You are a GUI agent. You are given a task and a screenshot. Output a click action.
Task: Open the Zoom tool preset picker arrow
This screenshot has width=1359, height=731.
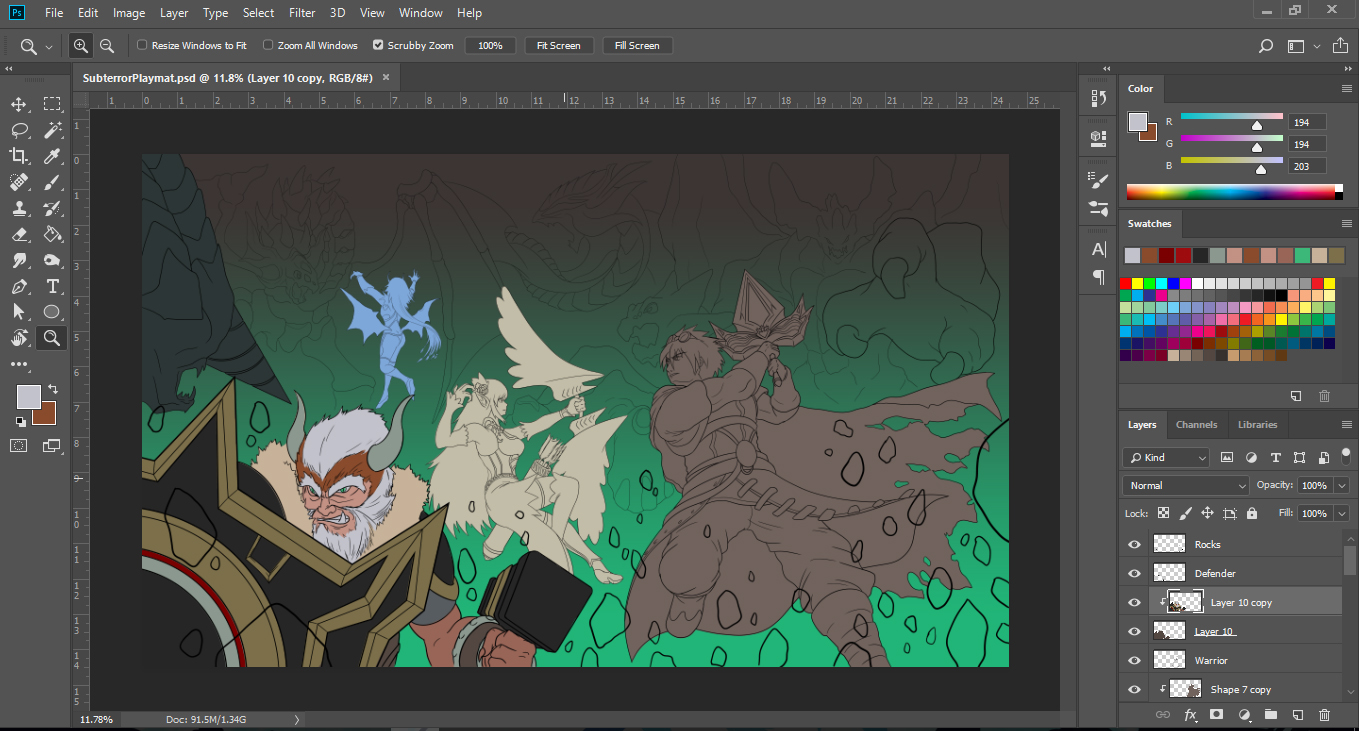[x=49, y=47]
